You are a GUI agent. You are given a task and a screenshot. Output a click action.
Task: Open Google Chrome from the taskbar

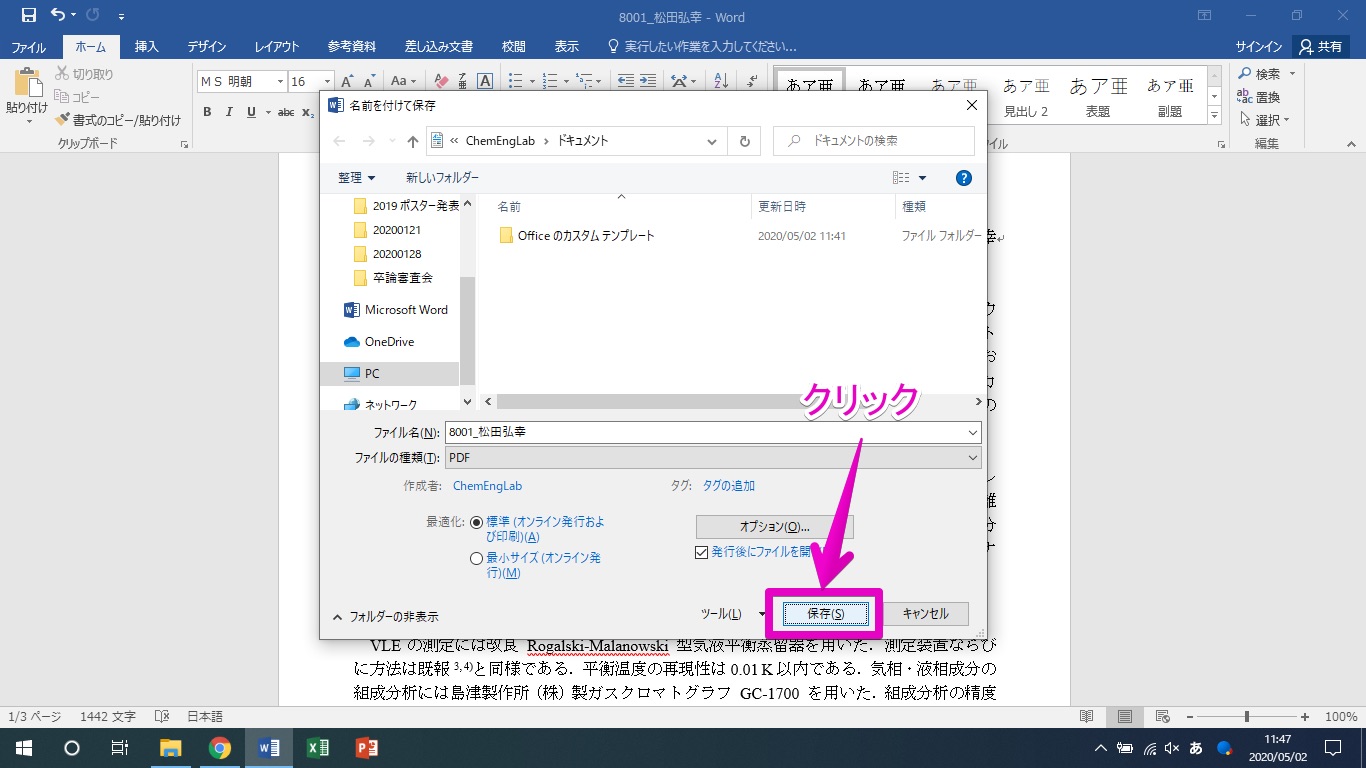pyautogui.click(x=220, y=748)
